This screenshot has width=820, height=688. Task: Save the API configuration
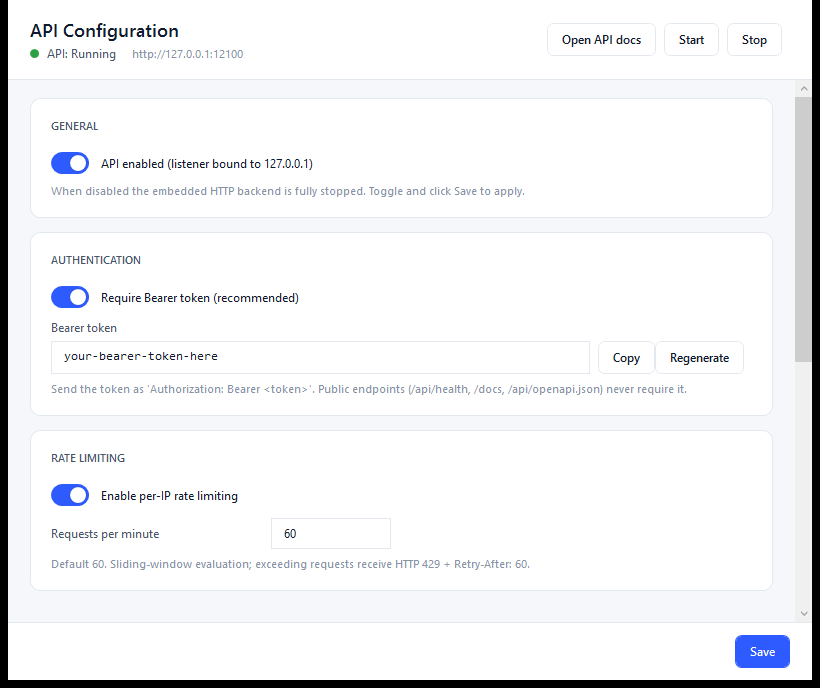(762, 651)
